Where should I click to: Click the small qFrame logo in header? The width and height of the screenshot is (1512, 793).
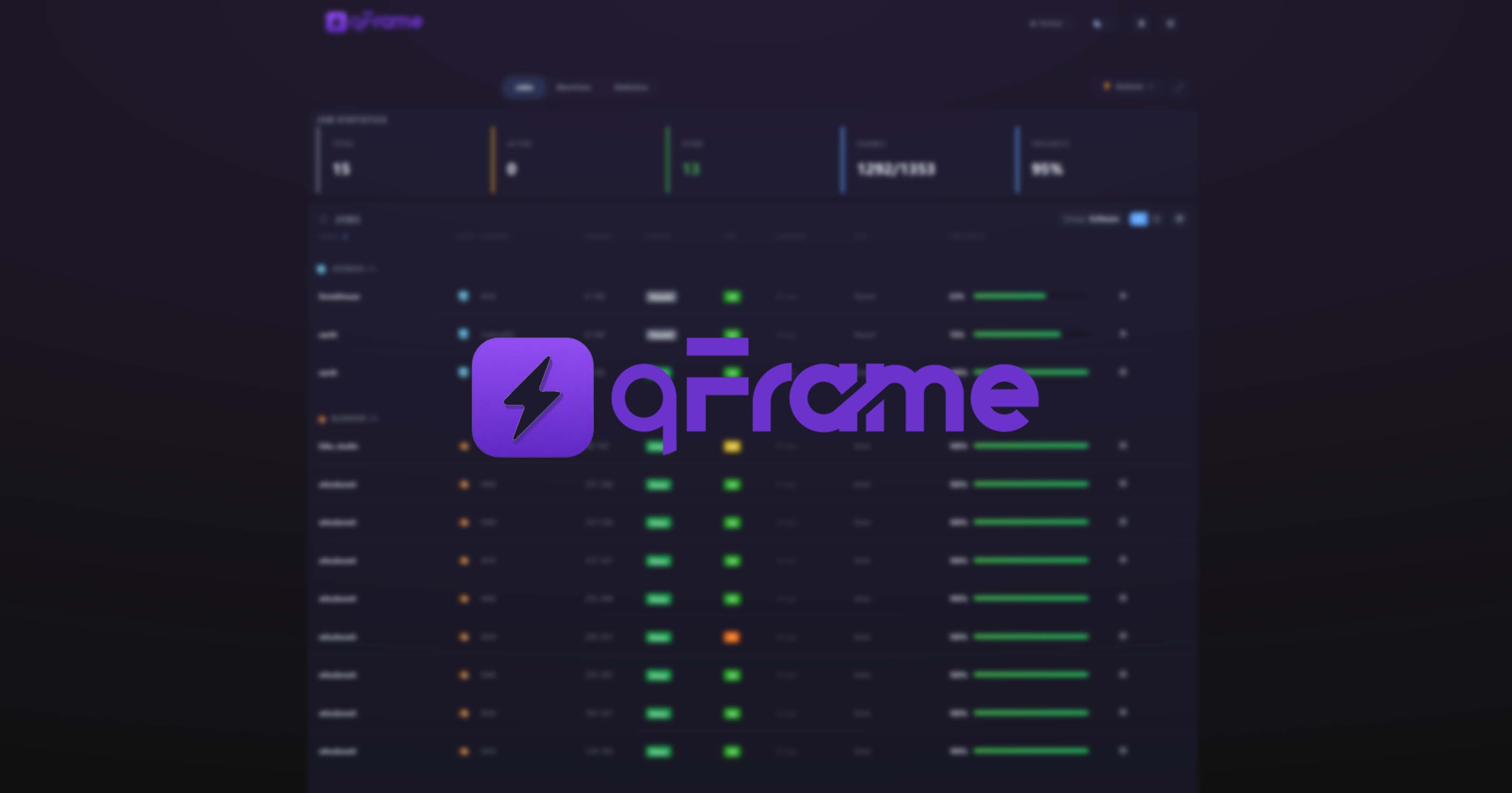point(374,22)
